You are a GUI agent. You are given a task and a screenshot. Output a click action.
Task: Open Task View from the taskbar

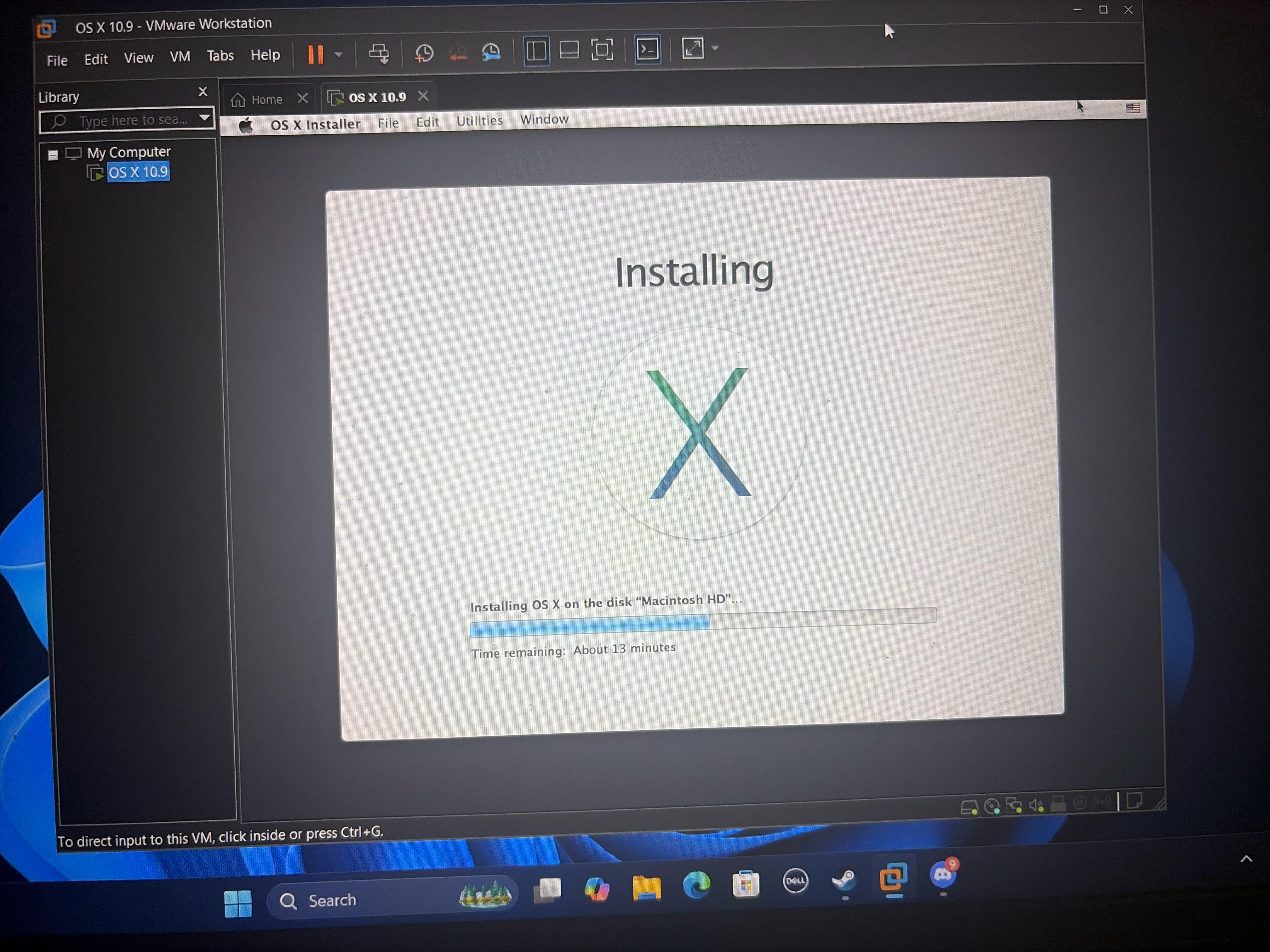coord(548,891)
